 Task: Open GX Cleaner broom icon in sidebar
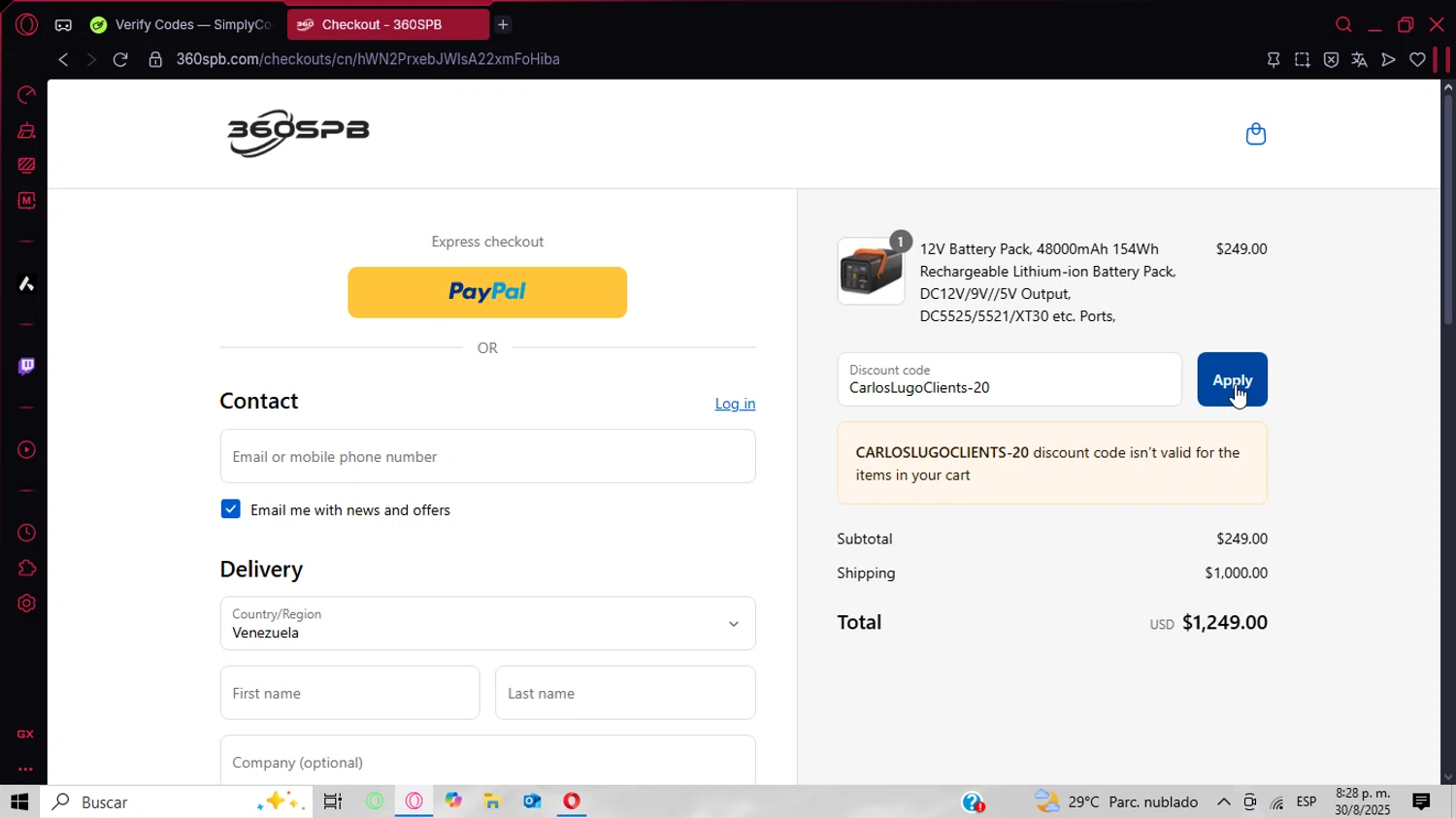[x=26, y=130]
